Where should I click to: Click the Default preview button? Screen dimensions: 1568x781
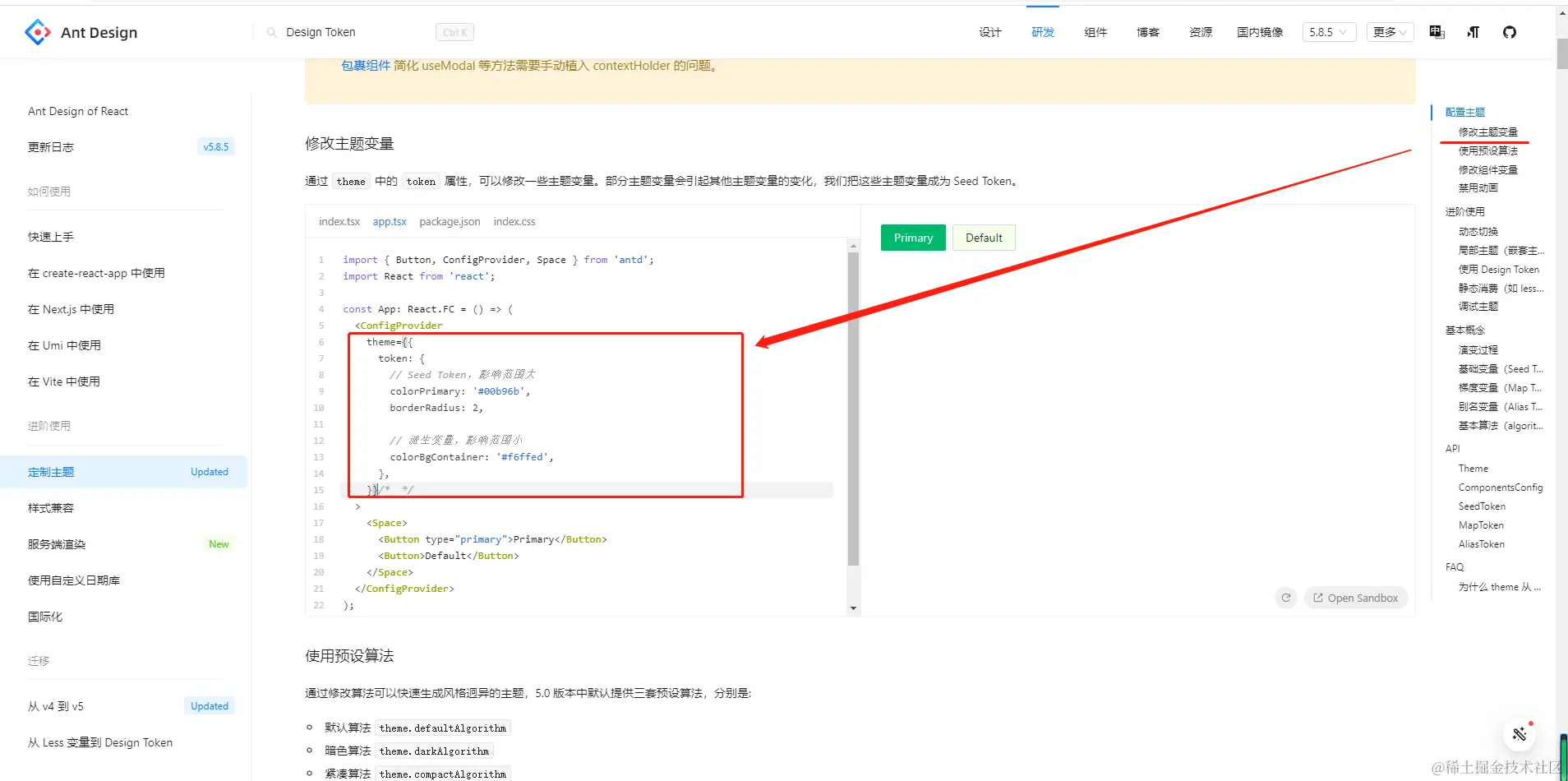point(984,238)
